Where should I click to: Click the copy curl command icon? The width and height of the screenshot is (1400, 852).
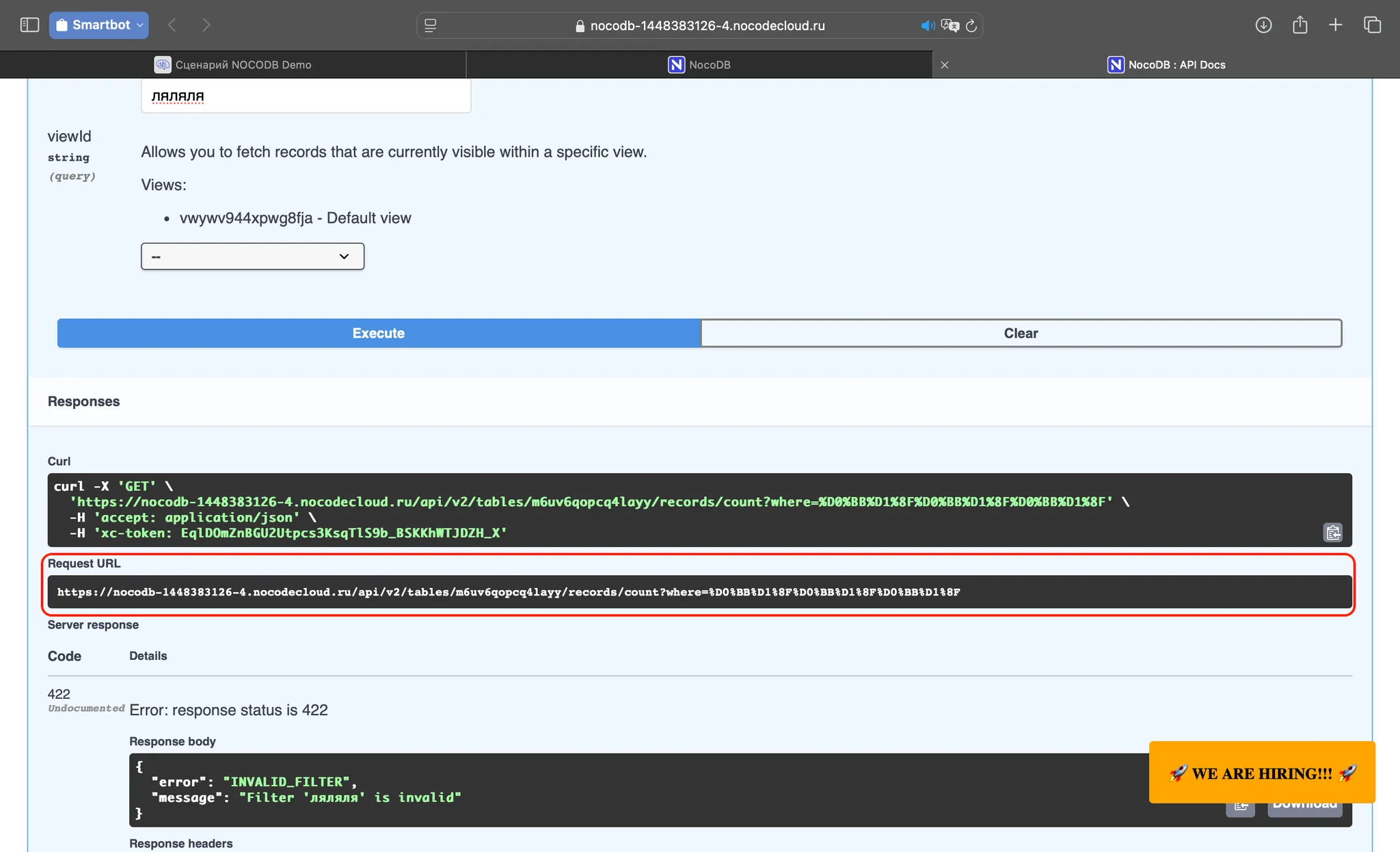pyautogui.click(x=1332, y=533)
